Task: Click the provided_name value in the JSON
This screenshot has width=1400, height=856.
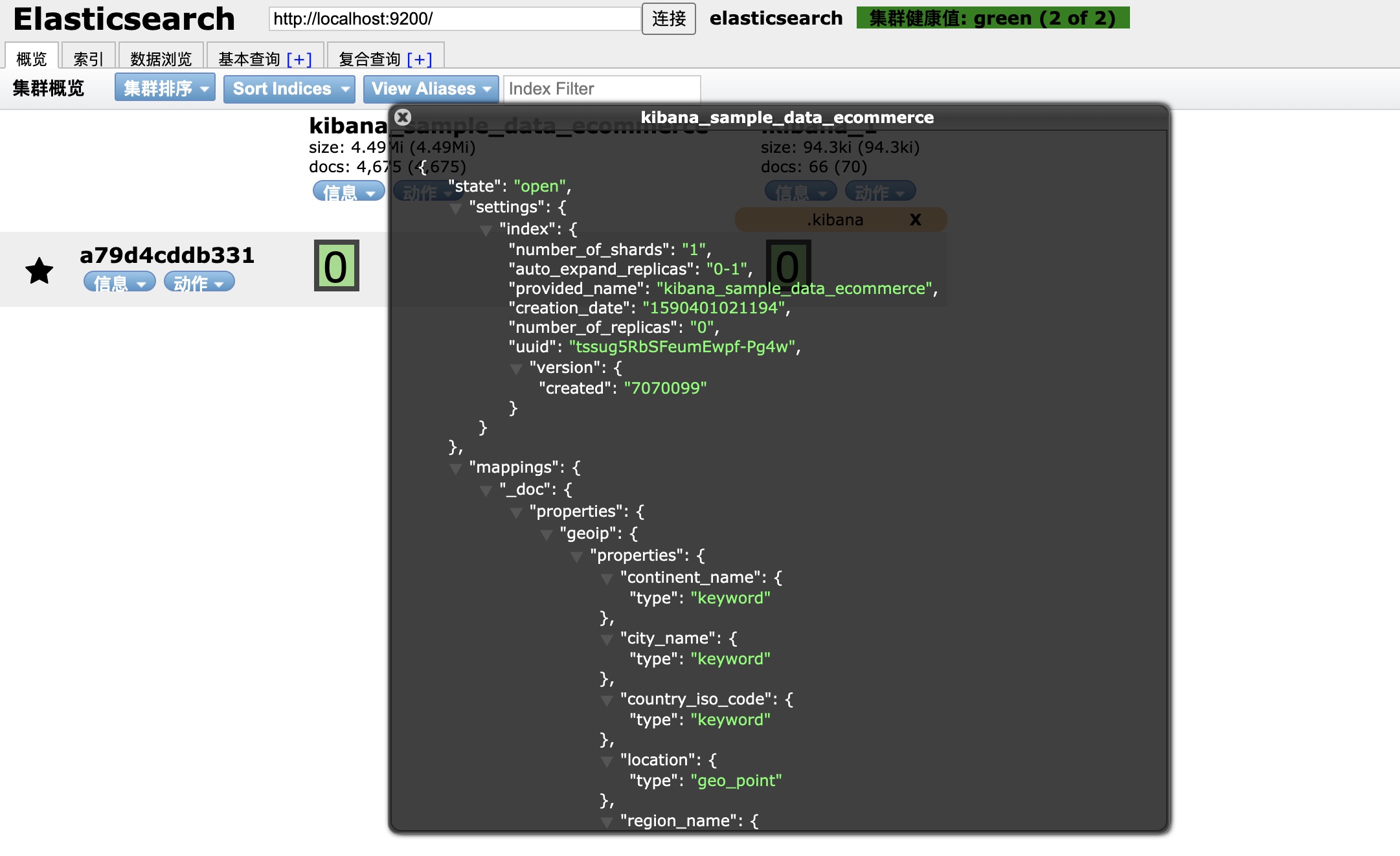Action: click(795, 289)
